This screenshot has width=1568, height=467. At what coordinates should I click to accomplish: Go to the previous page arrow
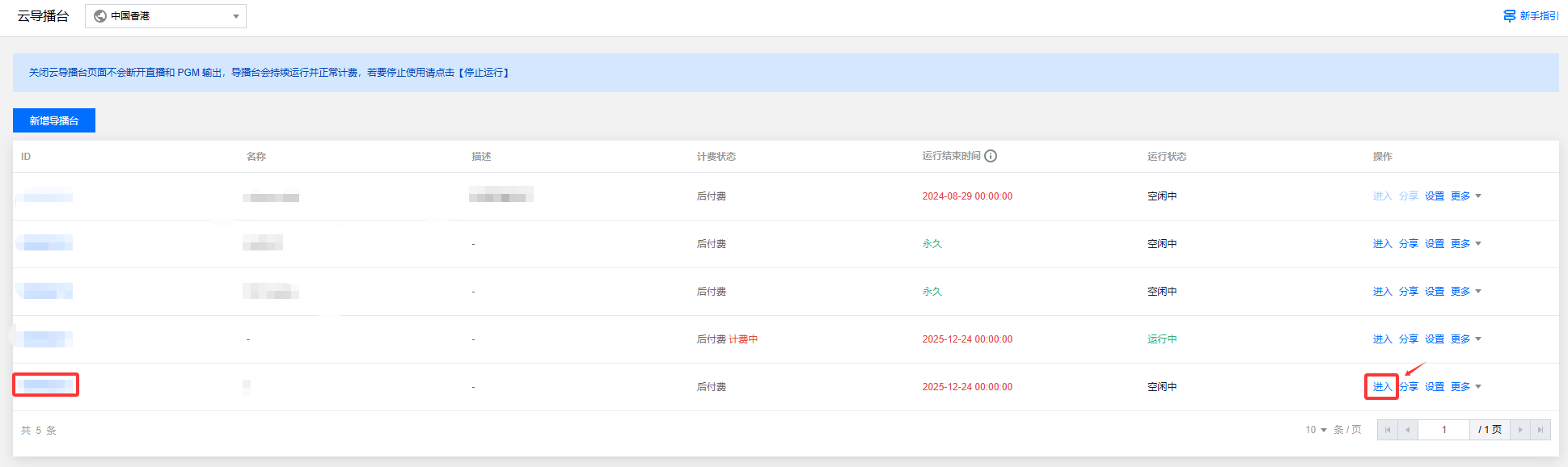(1408, 430)
